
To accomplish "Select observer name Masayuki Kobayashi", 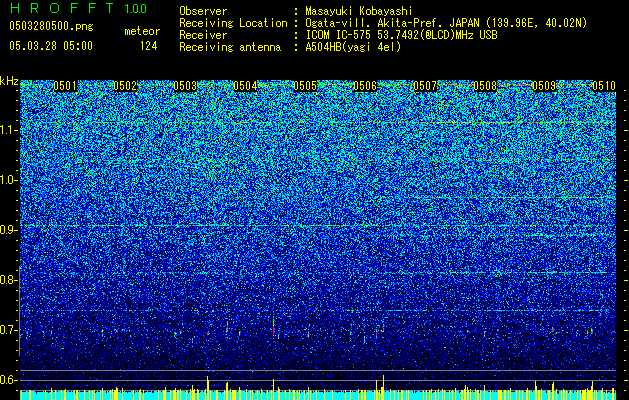I will point(359,11).
